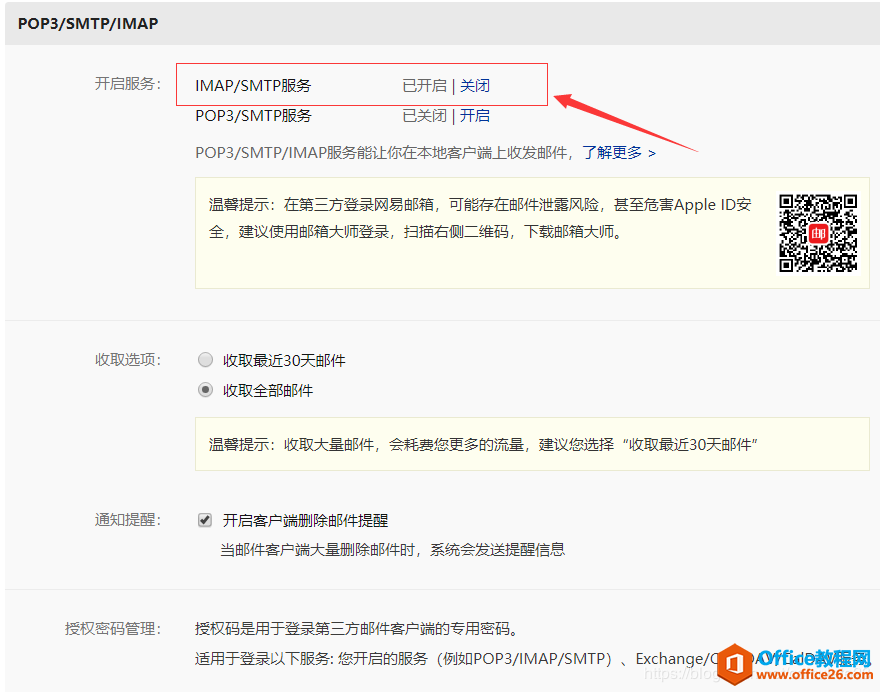Toggle the 开启客户端删除邮件提醒 checkbox
880x692 pixels.
point(205,520)
